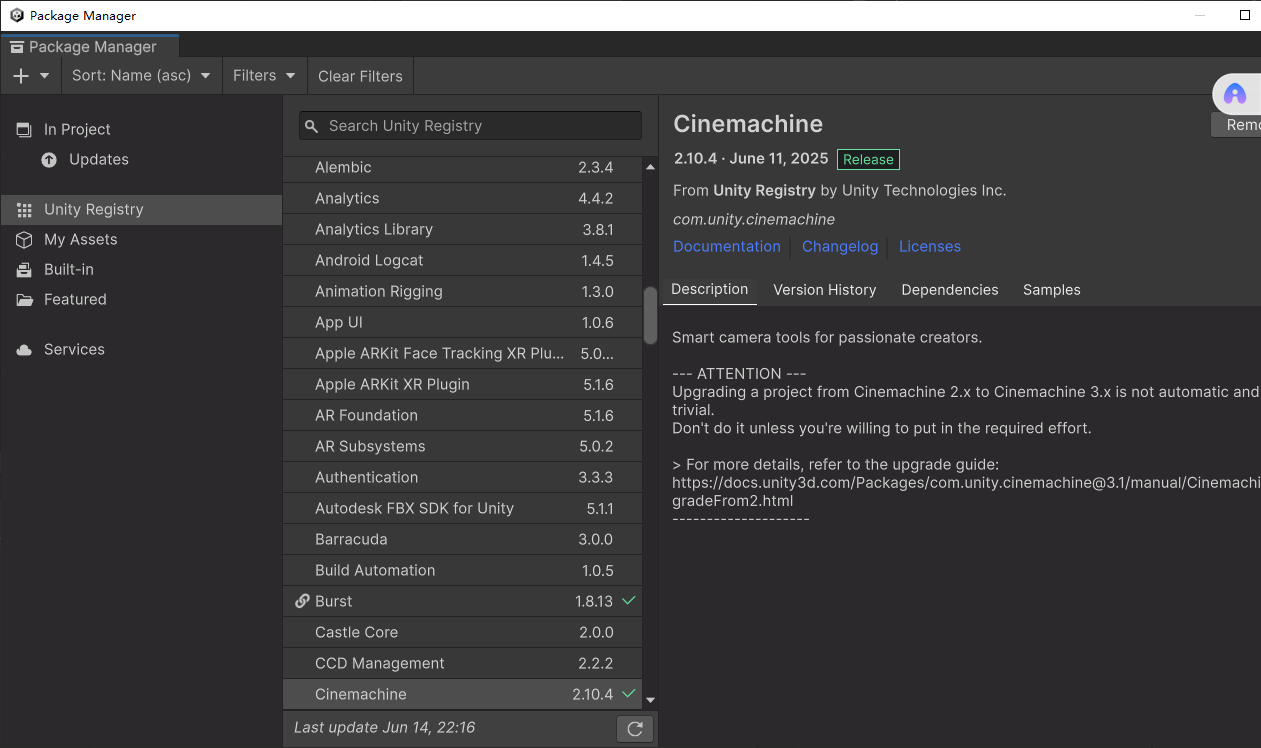Switch to the Samples tab
This screenshot has width=1261, height=748.
tap(1052, 289)
